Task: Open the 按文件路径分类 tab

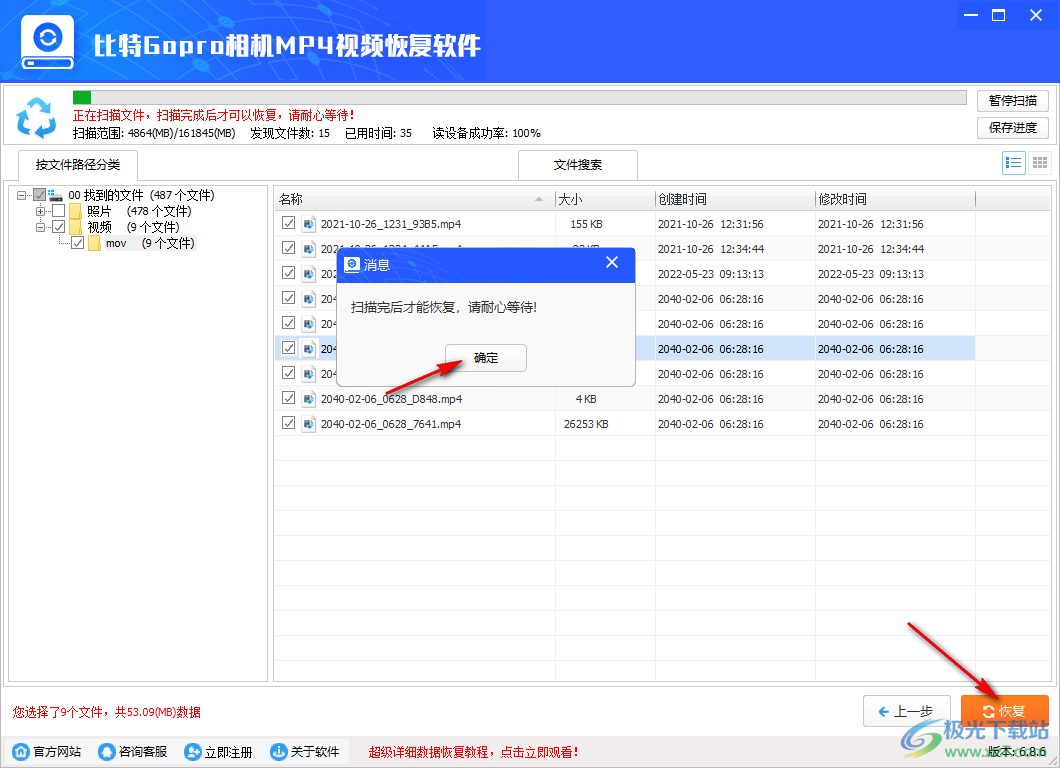Action: 78,165
